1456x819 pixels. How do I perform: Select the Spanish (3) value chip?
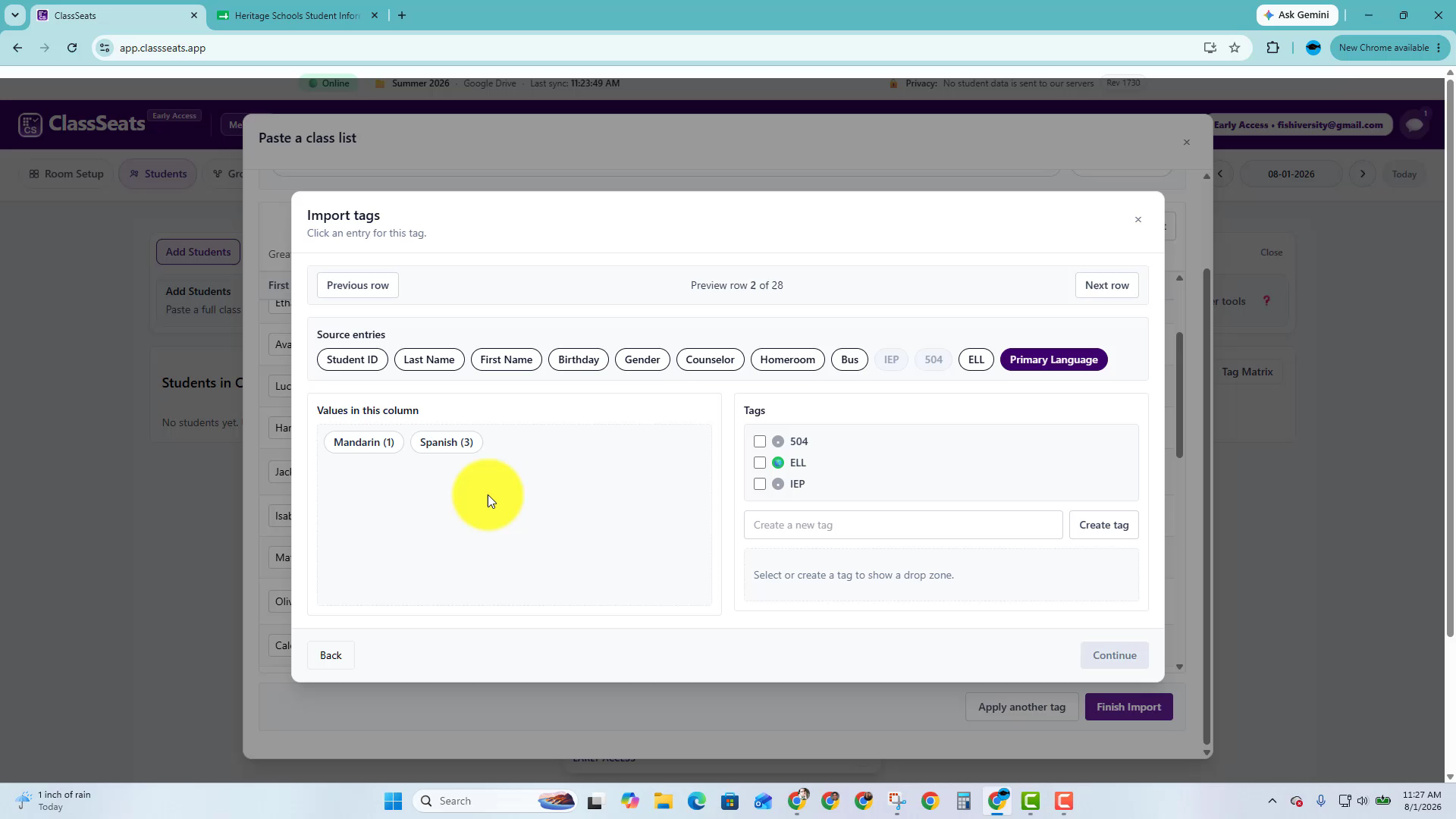pyautogui.click(x=447, y=442)
